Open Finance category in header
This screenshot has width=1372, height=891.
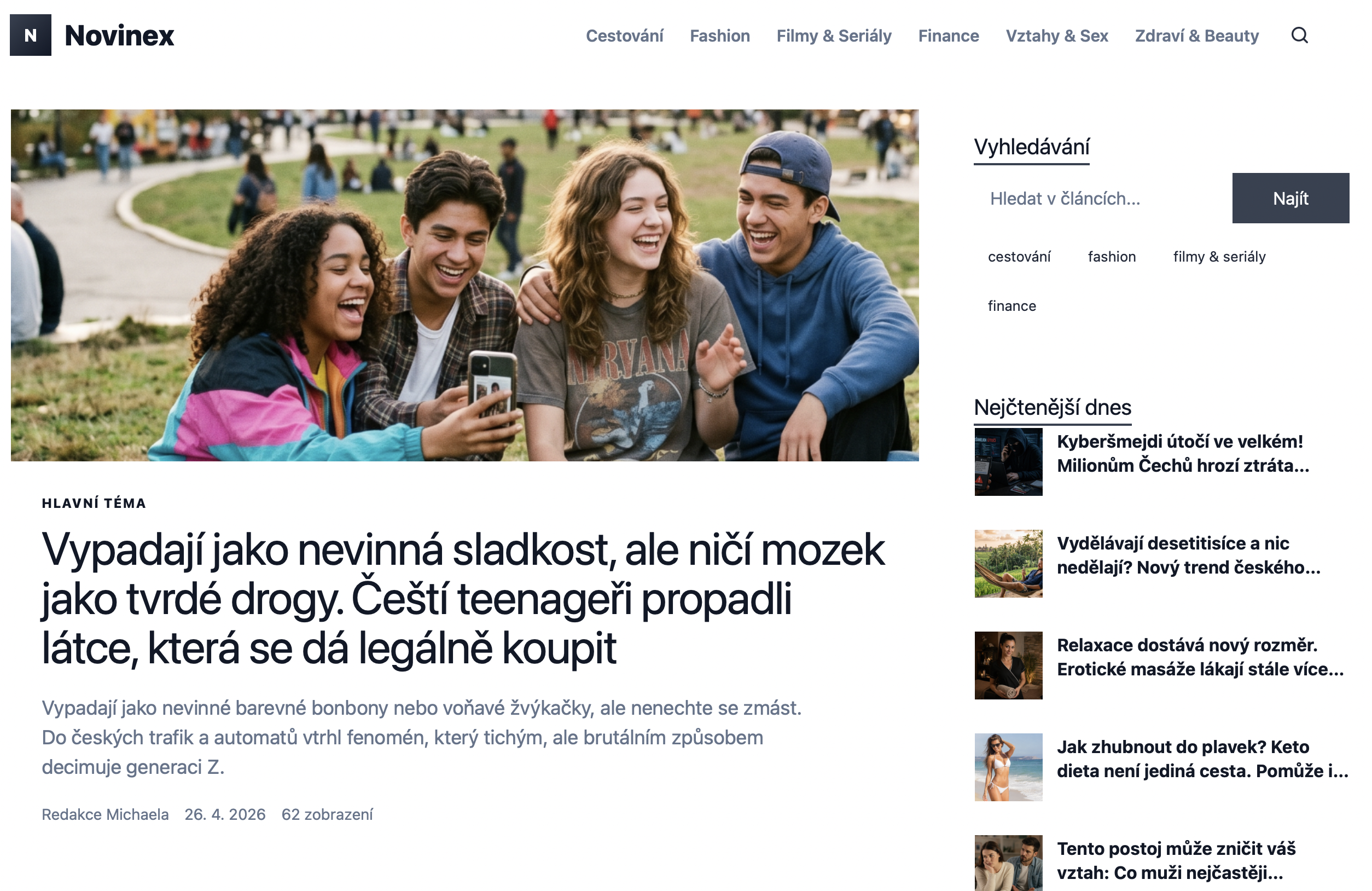click(948, 36)
